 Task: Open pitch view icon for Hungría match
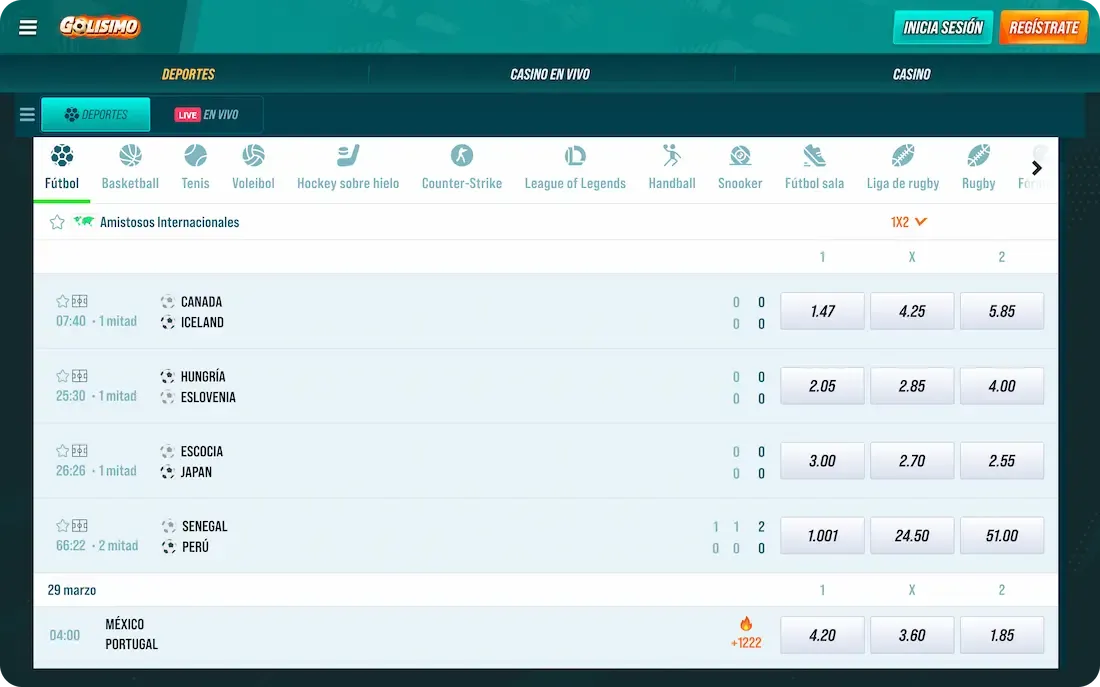[80, 376]
